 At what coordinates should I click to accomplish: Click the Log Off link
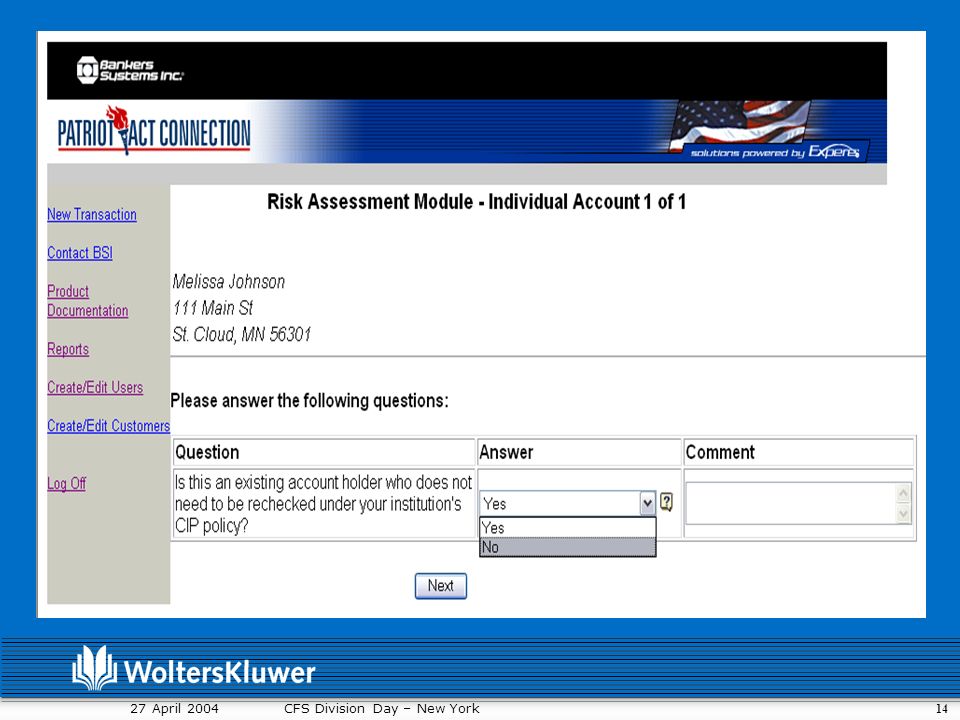[x=66, y=484]
